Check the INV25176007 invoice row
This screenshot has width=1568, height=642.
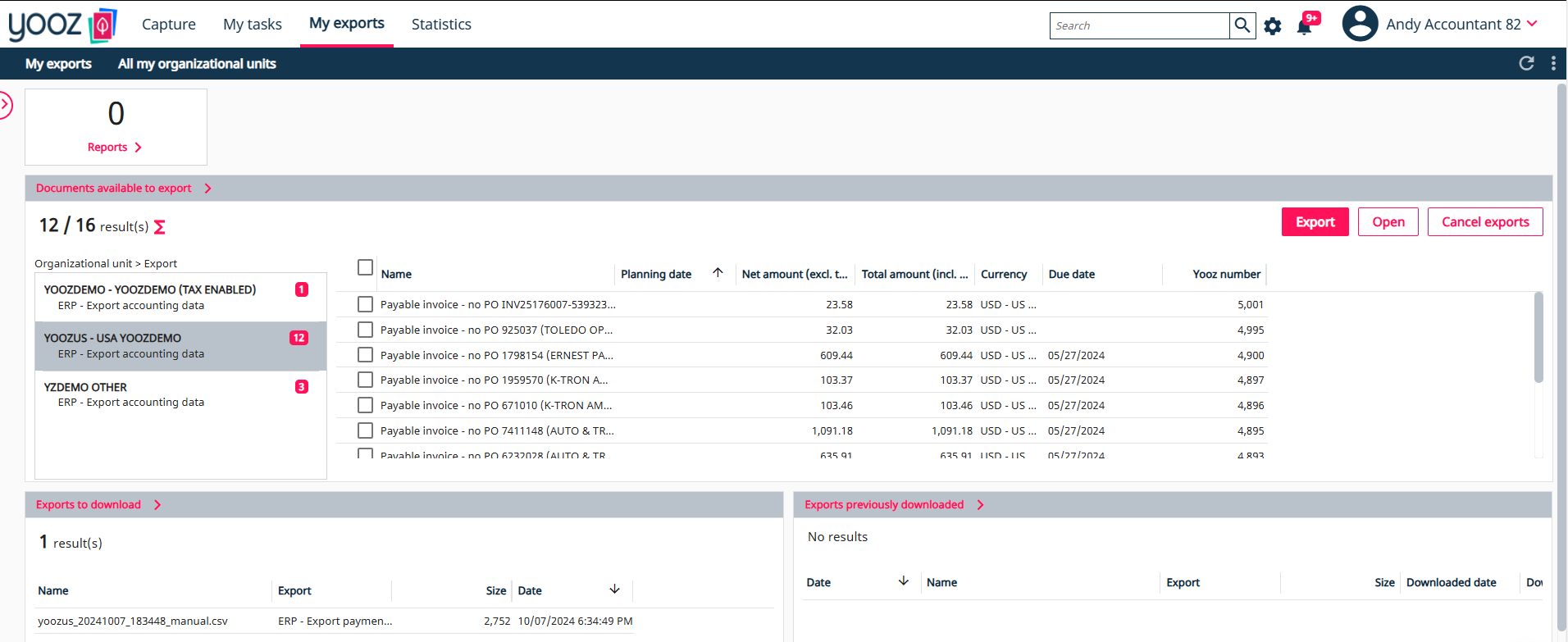[366, 304]
